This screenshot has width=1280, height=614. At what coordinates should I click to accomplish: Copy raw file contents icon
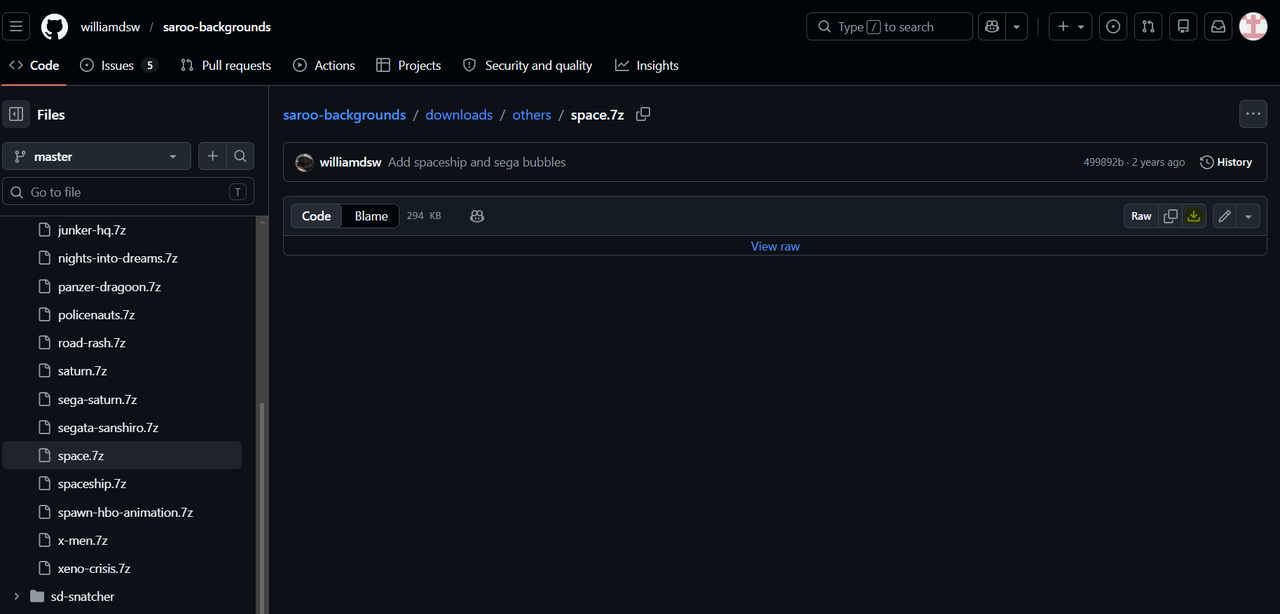[1170, 216]
